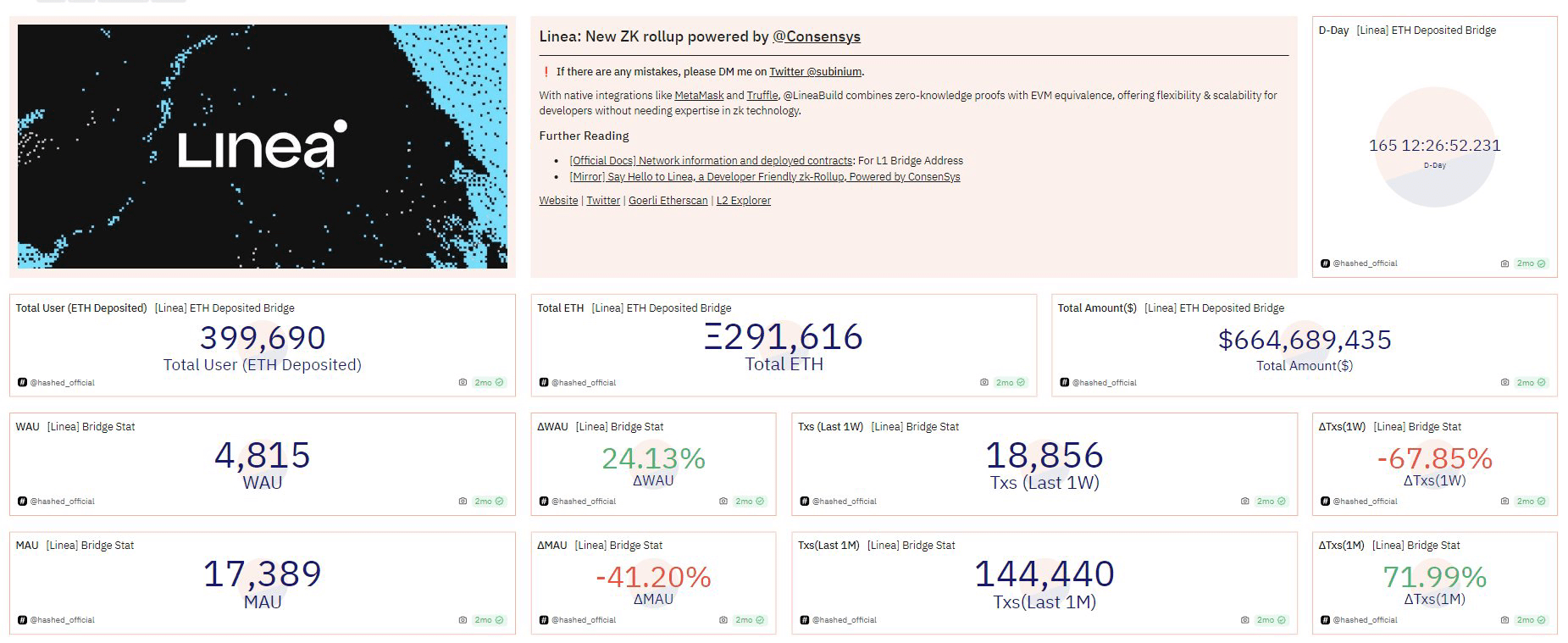Open @hashed_official on the Txs(Last 1M) card
The width and height of the screenshot is (1568, 643).
[x=845, y=620]
